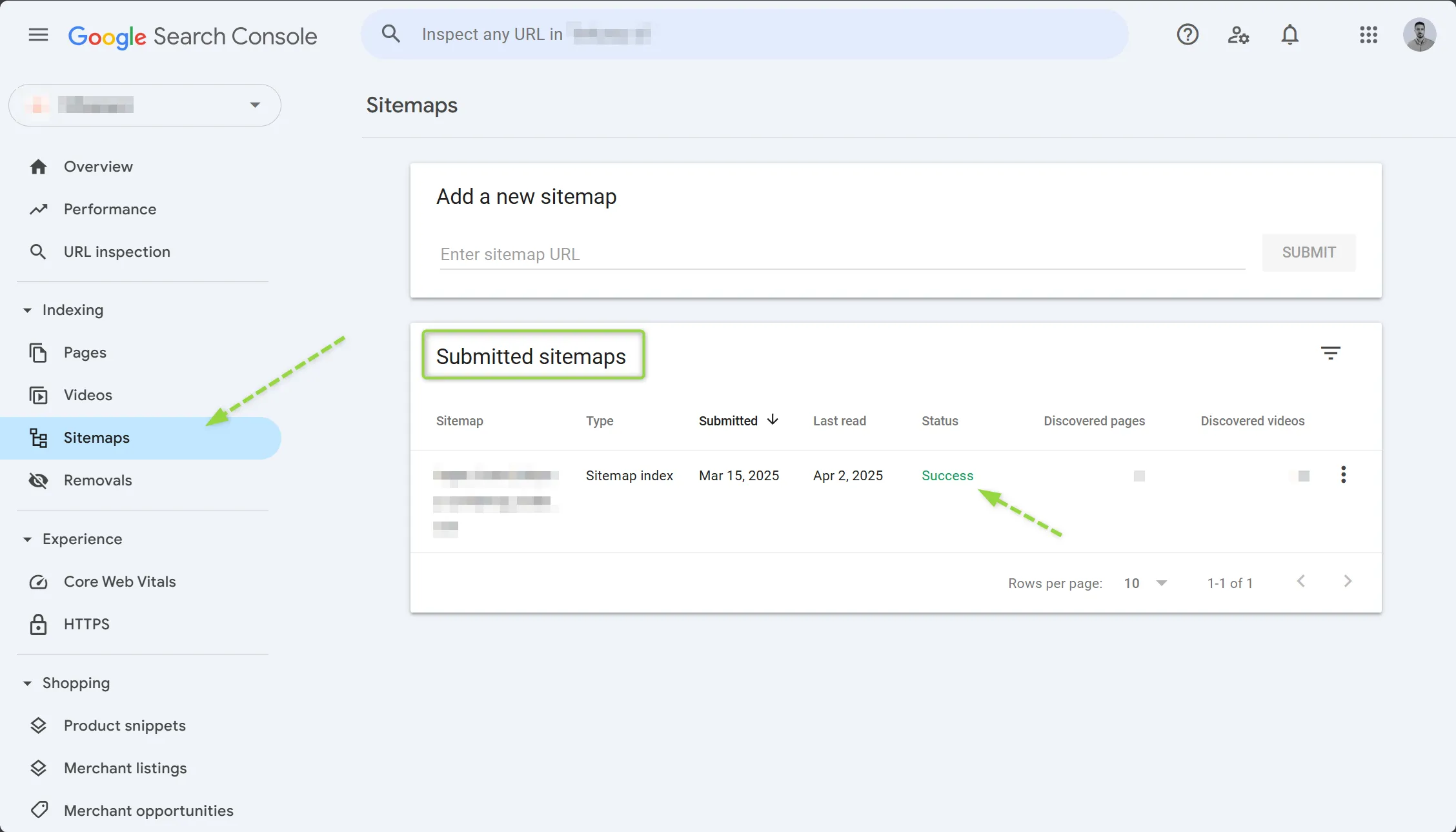Screen dimensions: 1456x832
Task: Sort by Last read column header
Action: click(840, 421)
